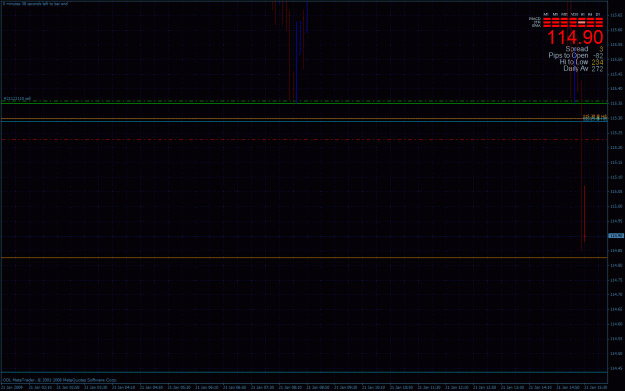Click the 21 Jan 14:50 time label

(568, 387)
